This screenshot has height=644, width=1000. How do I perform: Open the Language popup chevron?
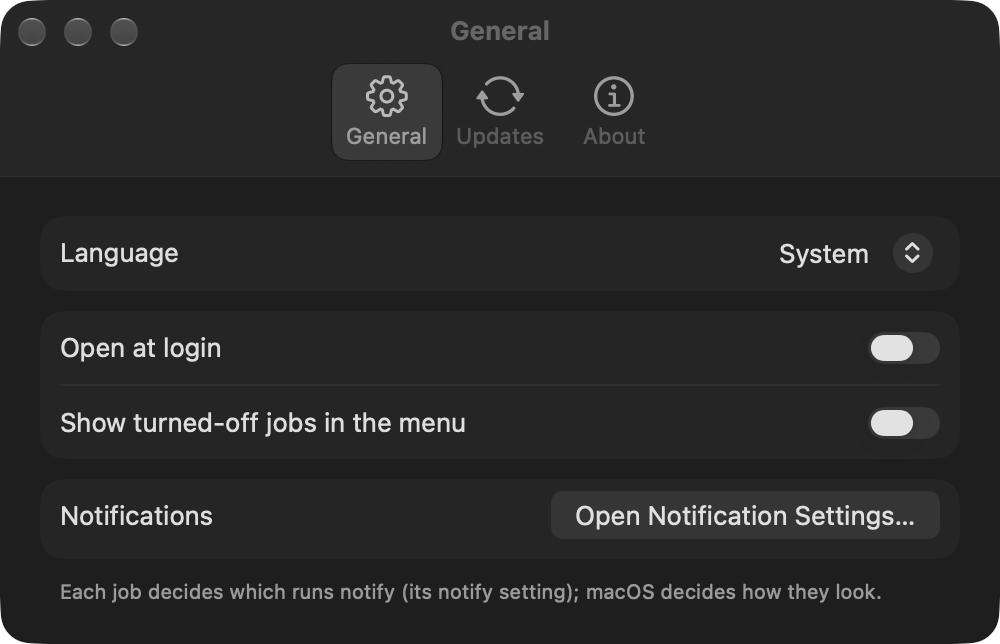coord(913,253)
